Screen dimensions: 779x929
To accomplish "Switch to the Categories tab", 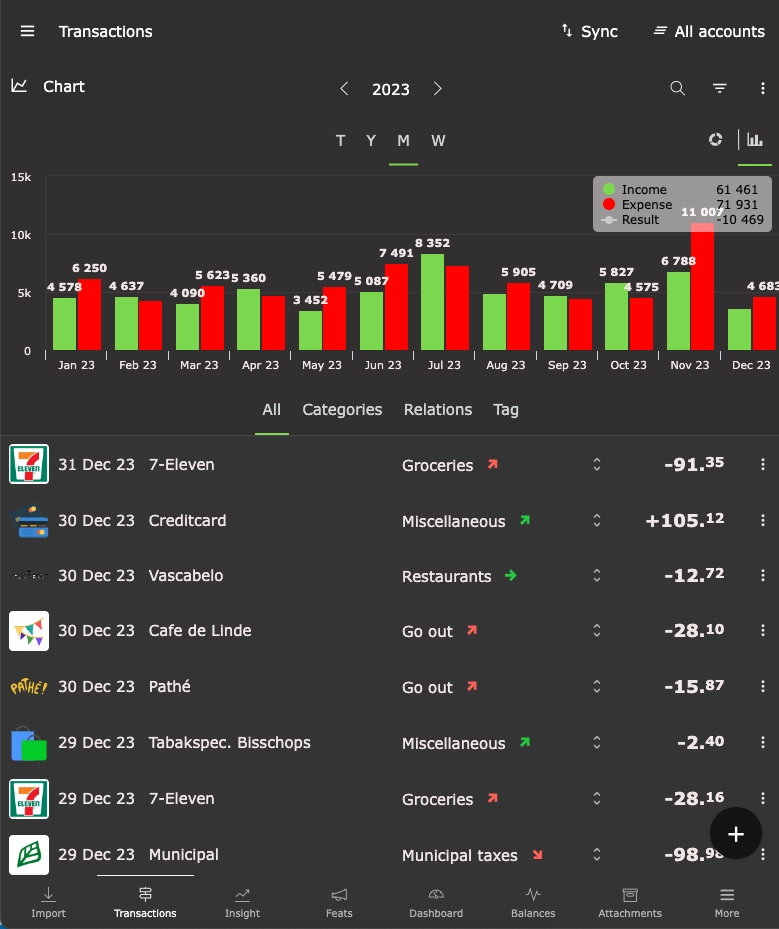I will pyautogui.click(x=342, y=410).
